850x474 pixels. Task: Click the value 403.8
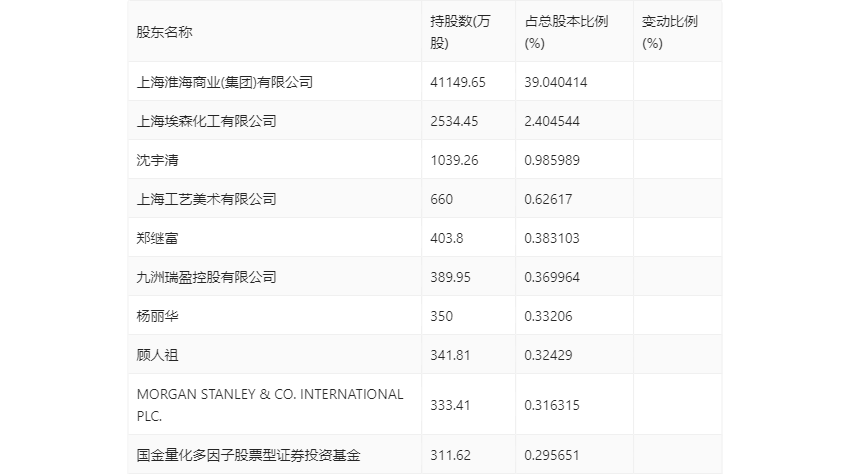point(447,238)
